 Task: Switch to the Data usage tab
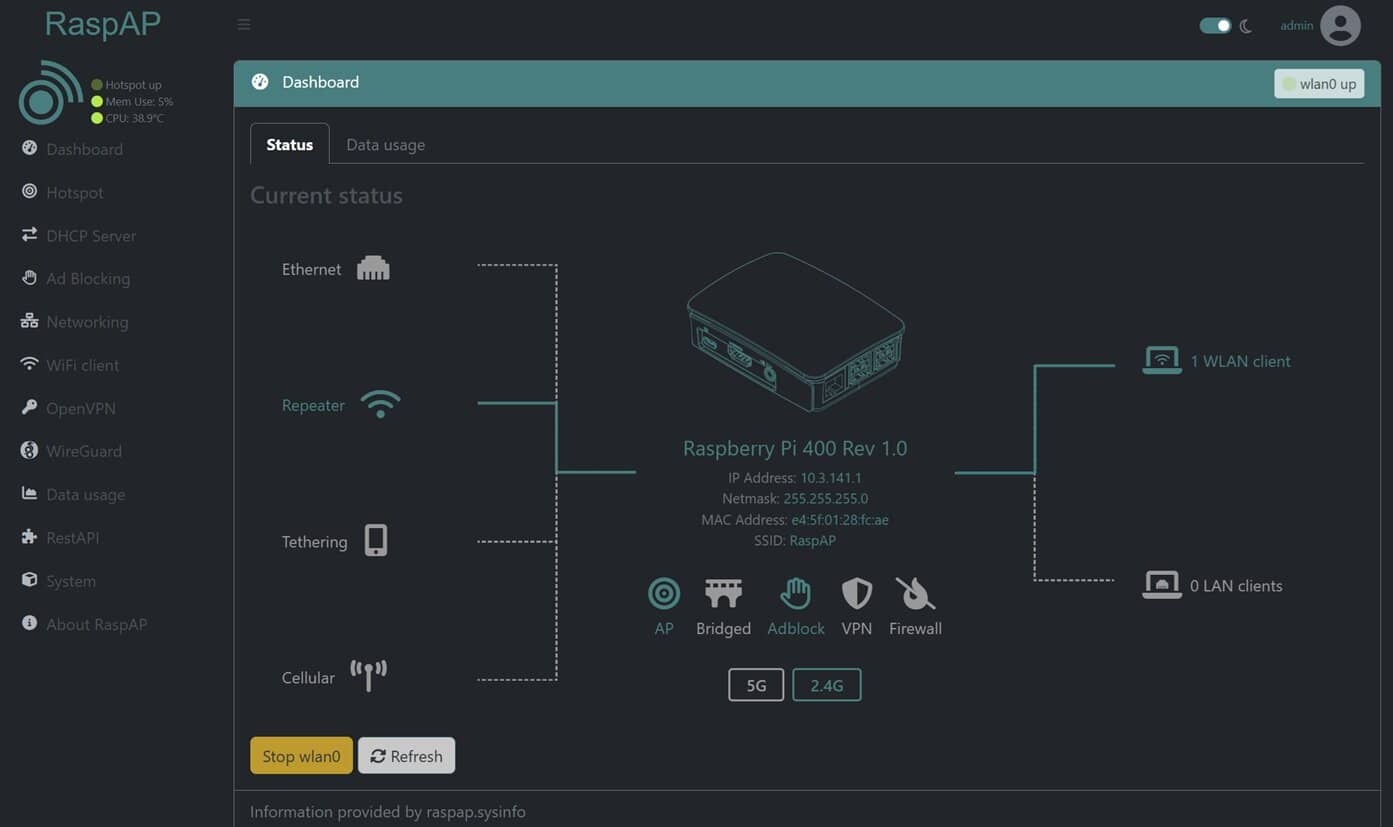coord(385,144)
